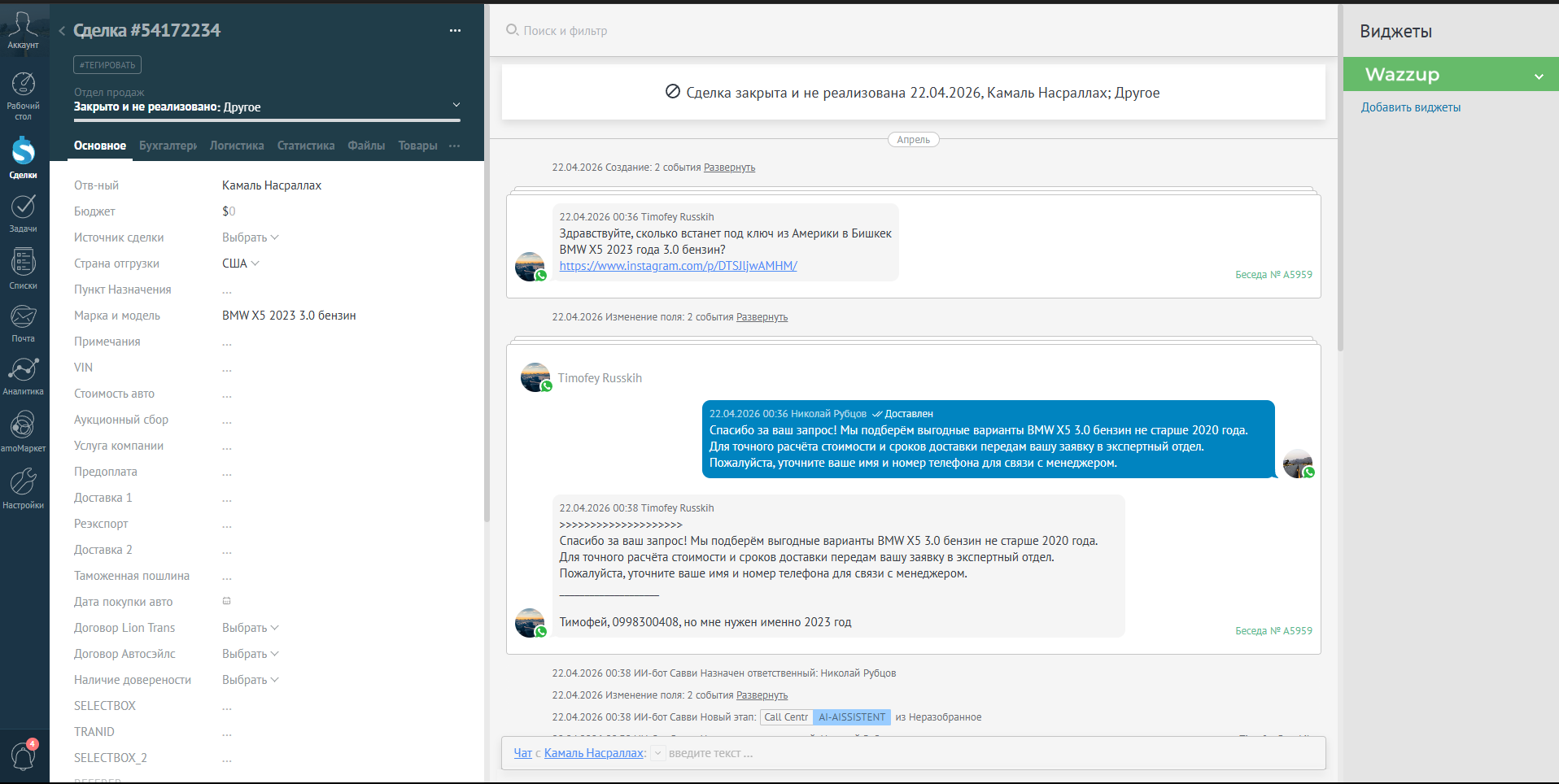Switch to the Товары tab

click(417, 146)
